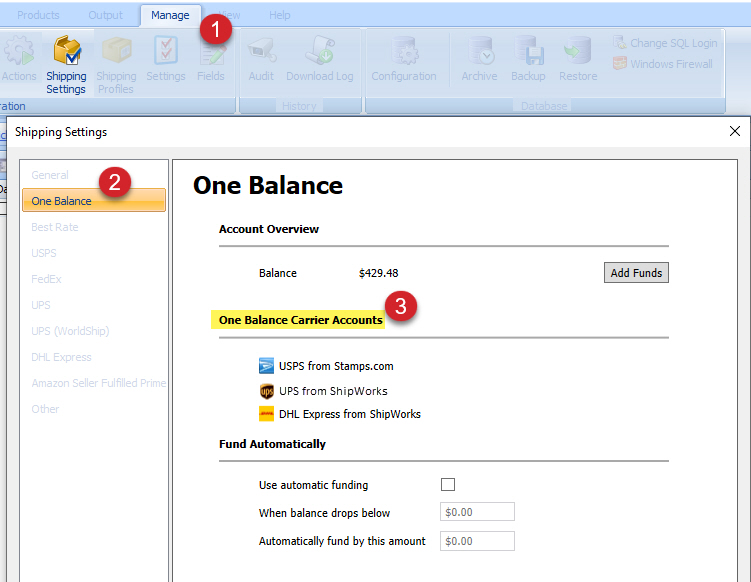The width and height of the screenshot is (751, 582).
Task: Click the One Balance Carrier Accounts heading
Action: [x=300, y=320]
